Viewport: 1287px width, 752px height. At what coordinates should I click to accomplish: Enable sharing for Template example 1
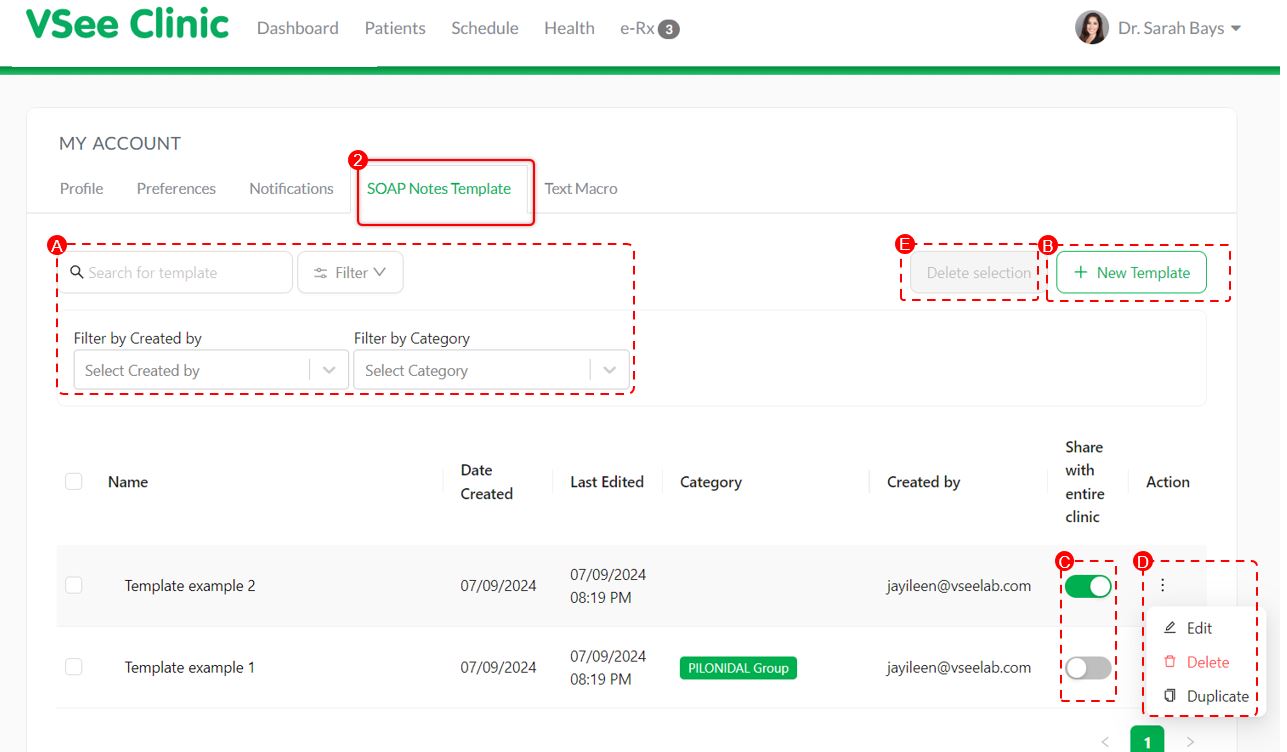coord(1088,668)
